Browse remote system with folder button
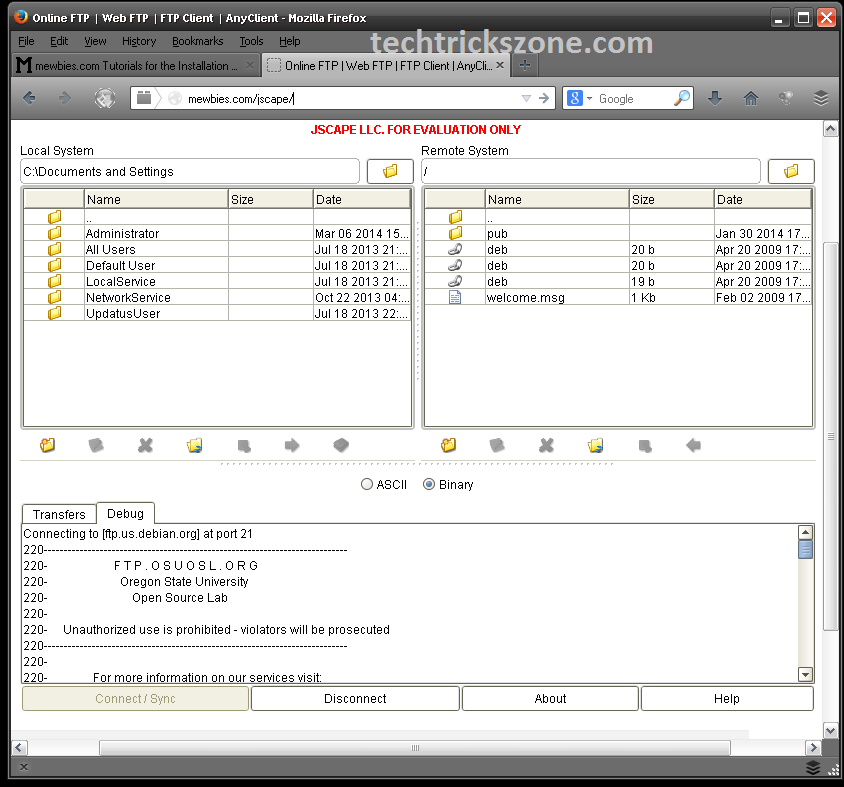 (x=791, y=171)
